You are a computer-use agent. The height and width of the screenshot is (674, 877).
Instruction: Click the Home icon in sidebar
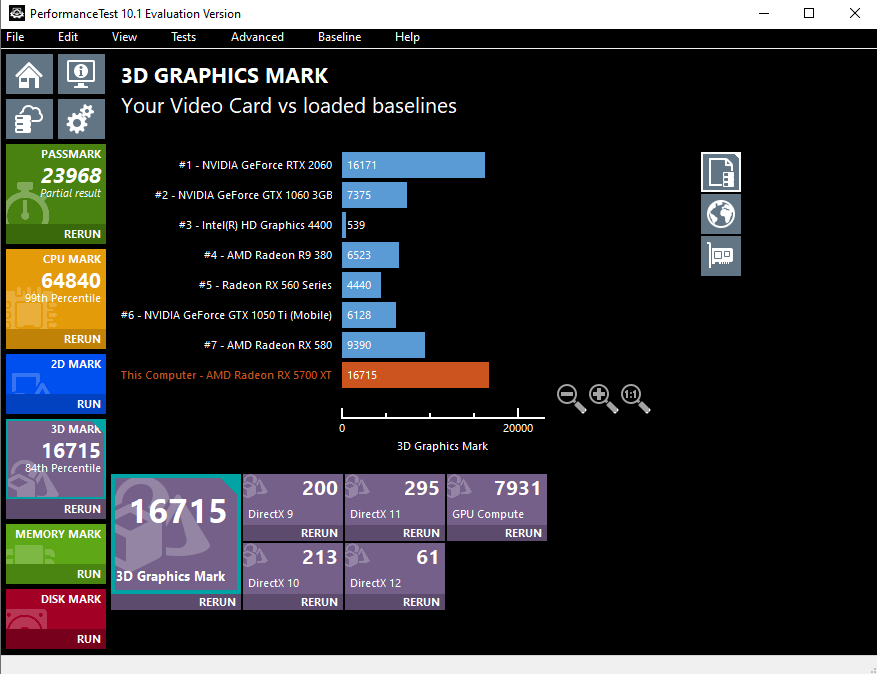pos(30,74)
